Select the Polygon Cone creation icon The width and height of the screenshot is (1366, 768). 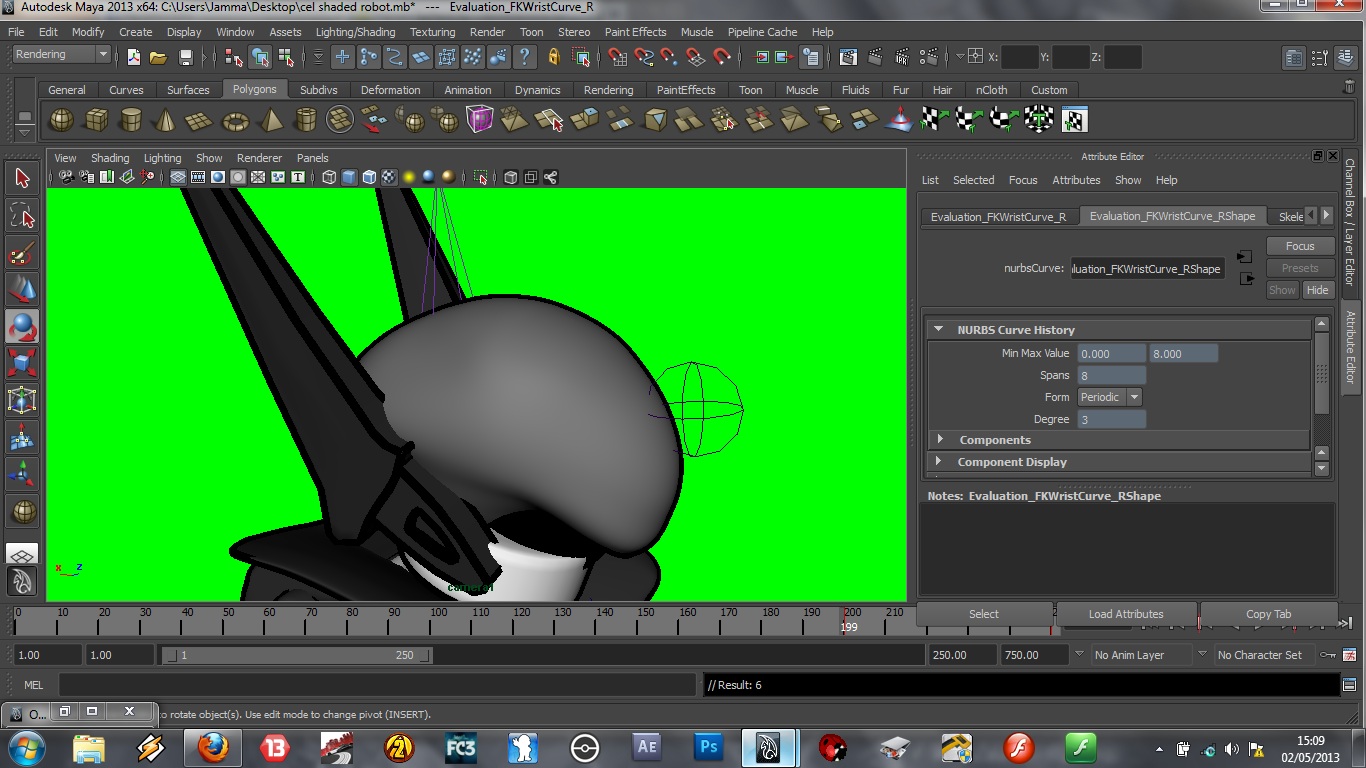point(164,119)
